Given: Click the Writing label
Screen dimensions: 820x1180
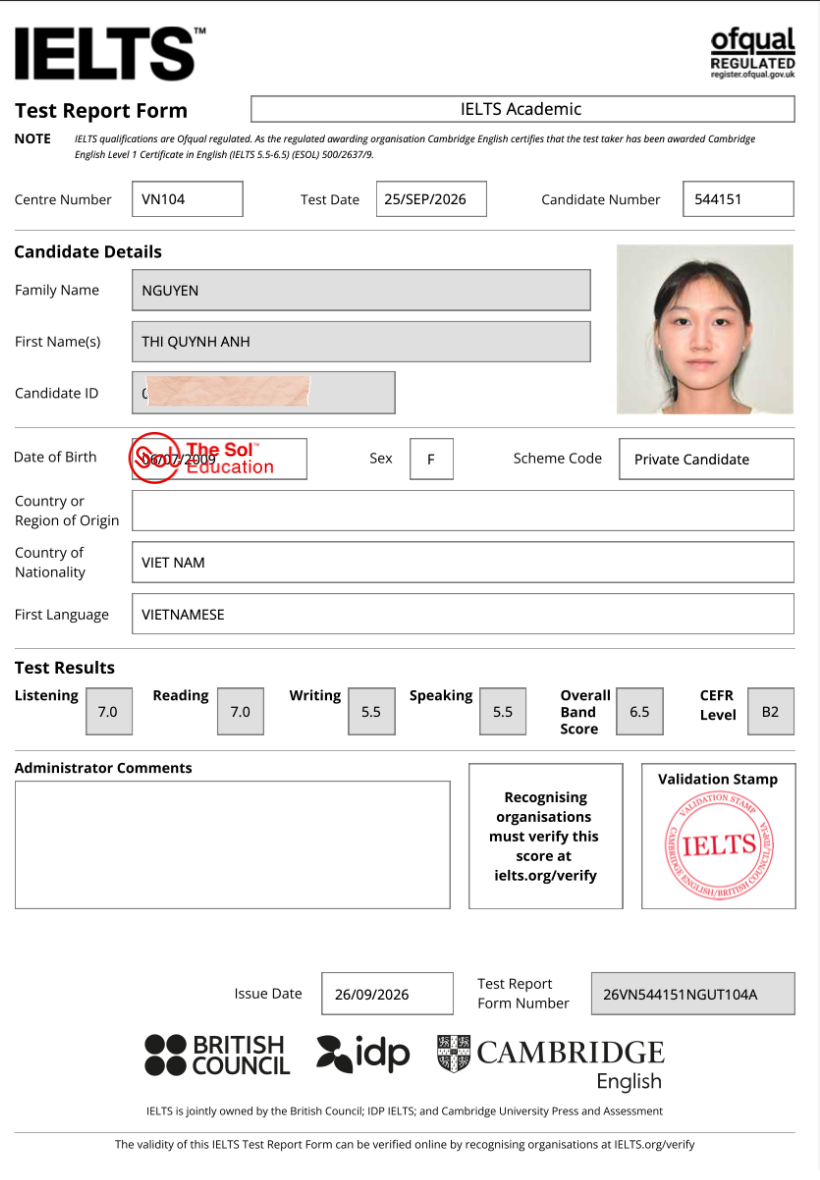Looking at the screenshot, I should click(315, 695).
